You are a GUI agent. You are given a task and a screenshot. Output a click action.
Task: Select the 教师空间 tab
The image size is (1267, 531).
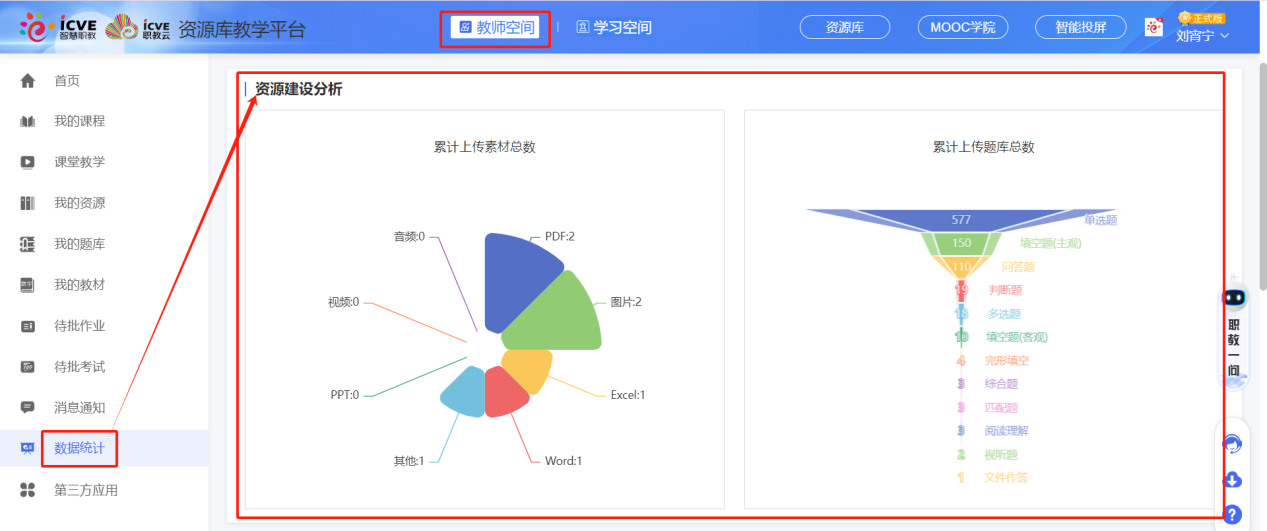tap(495, 28)
